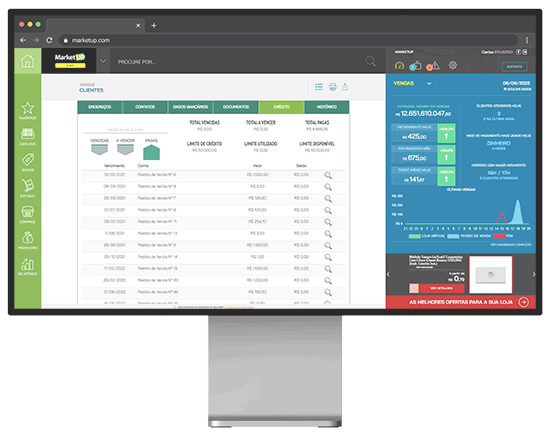Click the Ticket Médio Hoje up-arrow indicator
The height and width of the screenshot is (436, 550).
pyautogui.click(x=447, y=176)
